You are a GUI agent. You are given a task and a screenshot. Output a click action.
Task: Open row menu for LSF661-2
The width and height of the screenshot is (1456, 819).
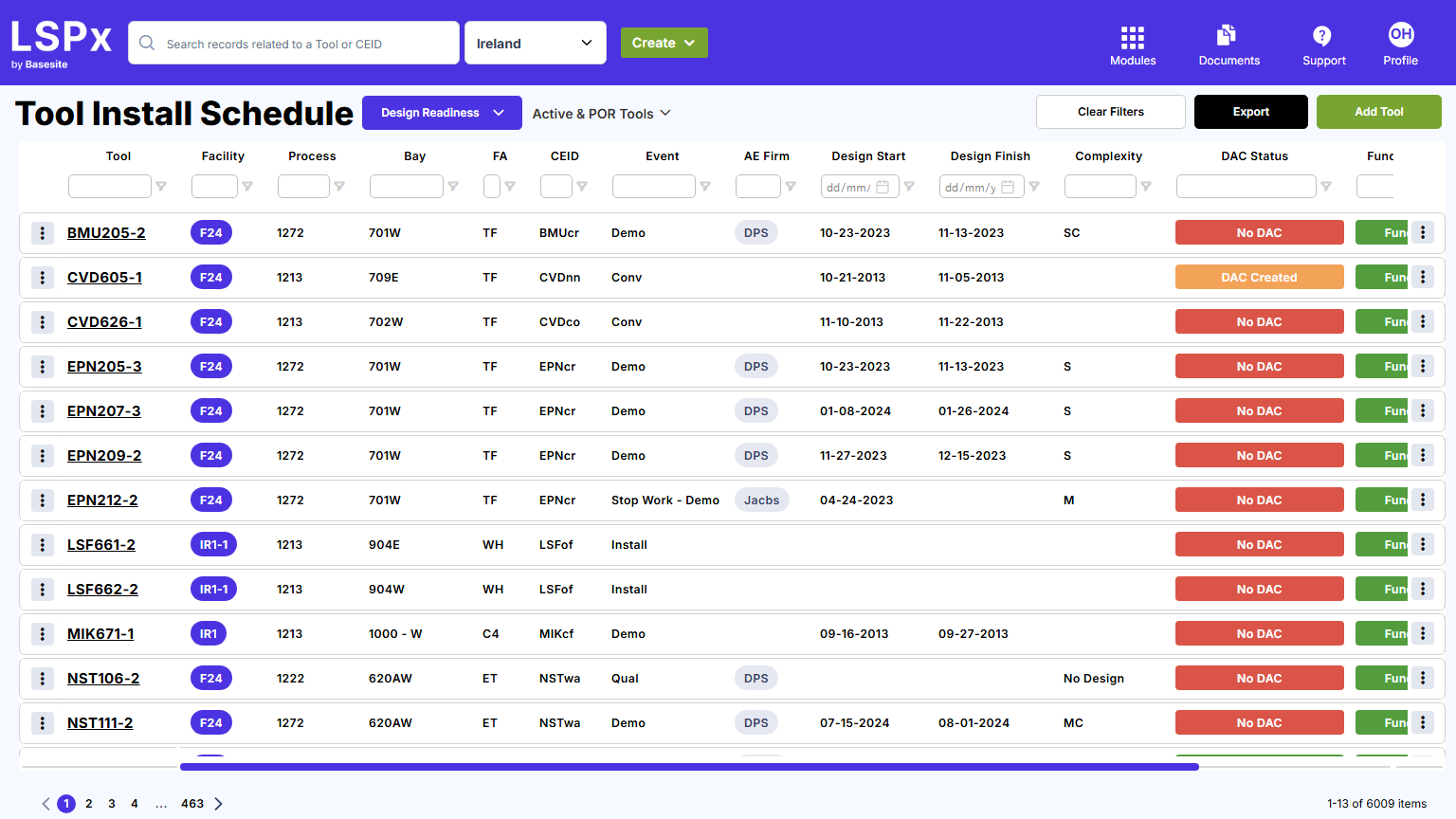[43, 545]
